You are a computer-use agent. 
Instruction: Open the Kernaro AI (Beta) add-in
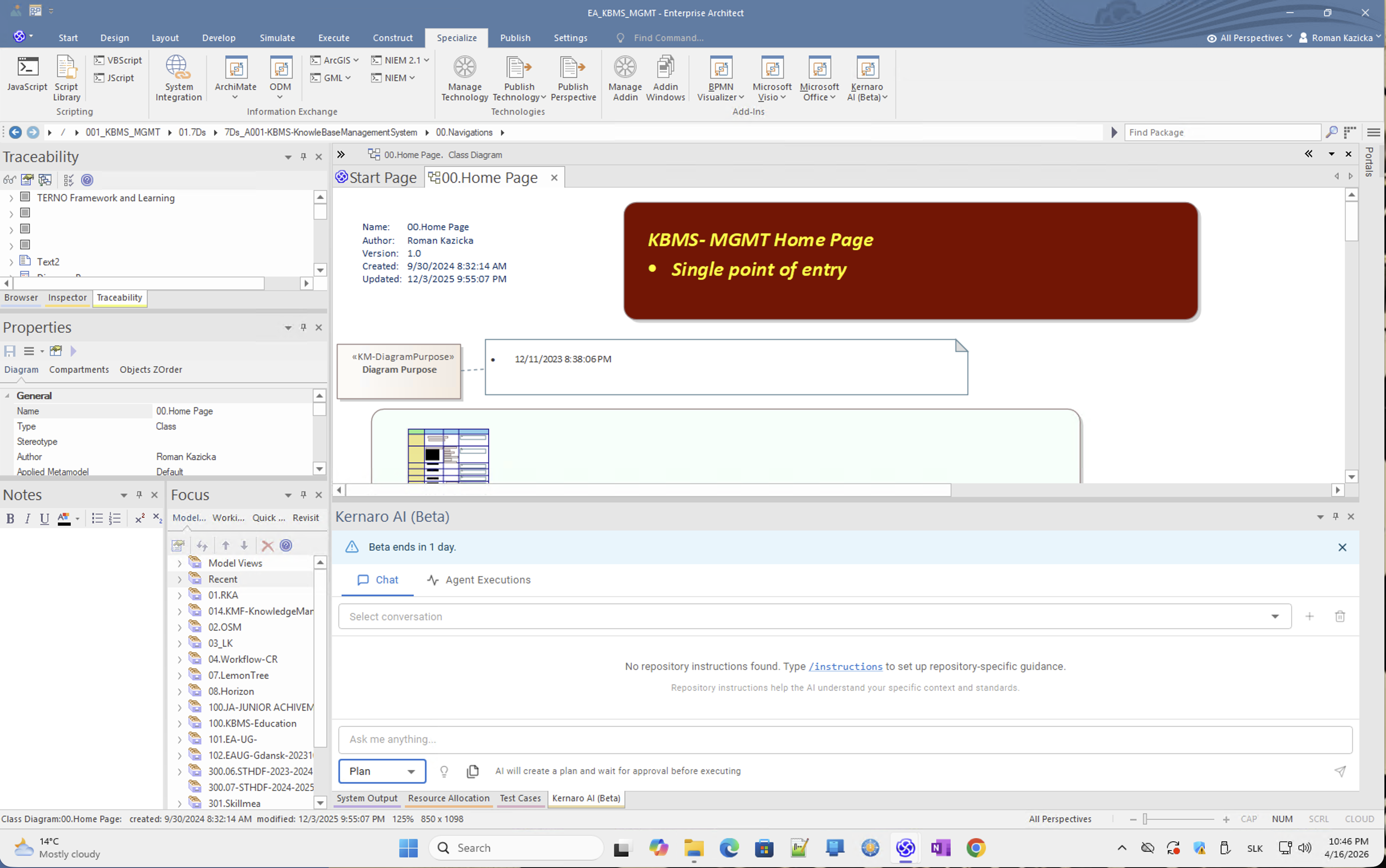coord(867,78)
